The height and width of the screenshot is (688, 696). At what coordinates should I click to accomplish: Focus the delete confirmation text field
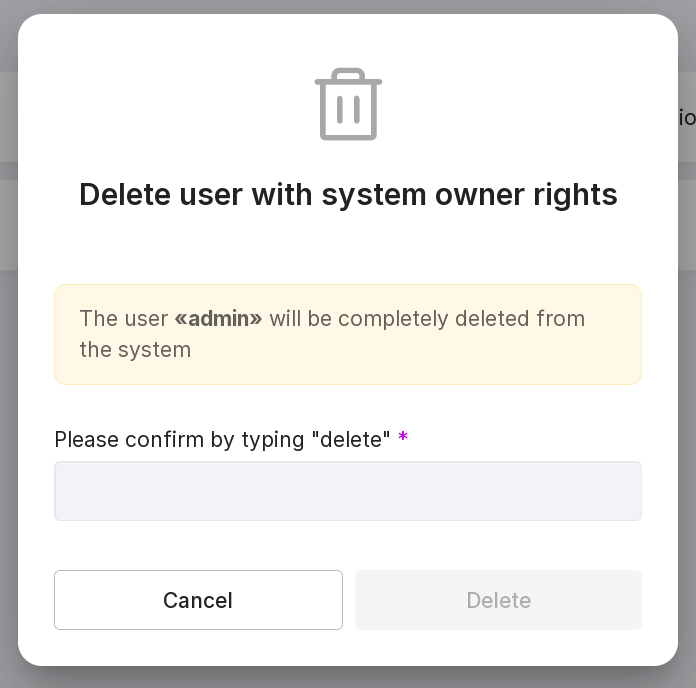click(x=348, y=491)
